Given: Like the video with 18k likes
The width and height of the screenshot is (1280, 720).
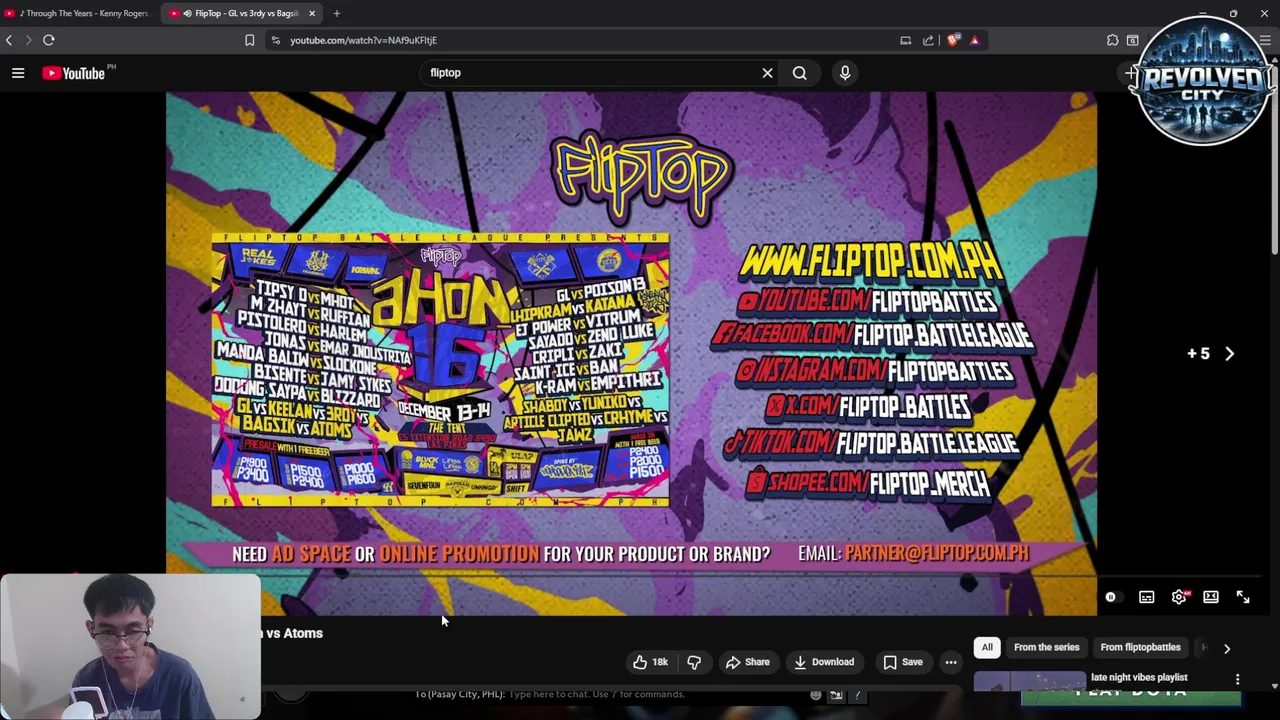Looking at the screenshot, I should tap(650, 662).
